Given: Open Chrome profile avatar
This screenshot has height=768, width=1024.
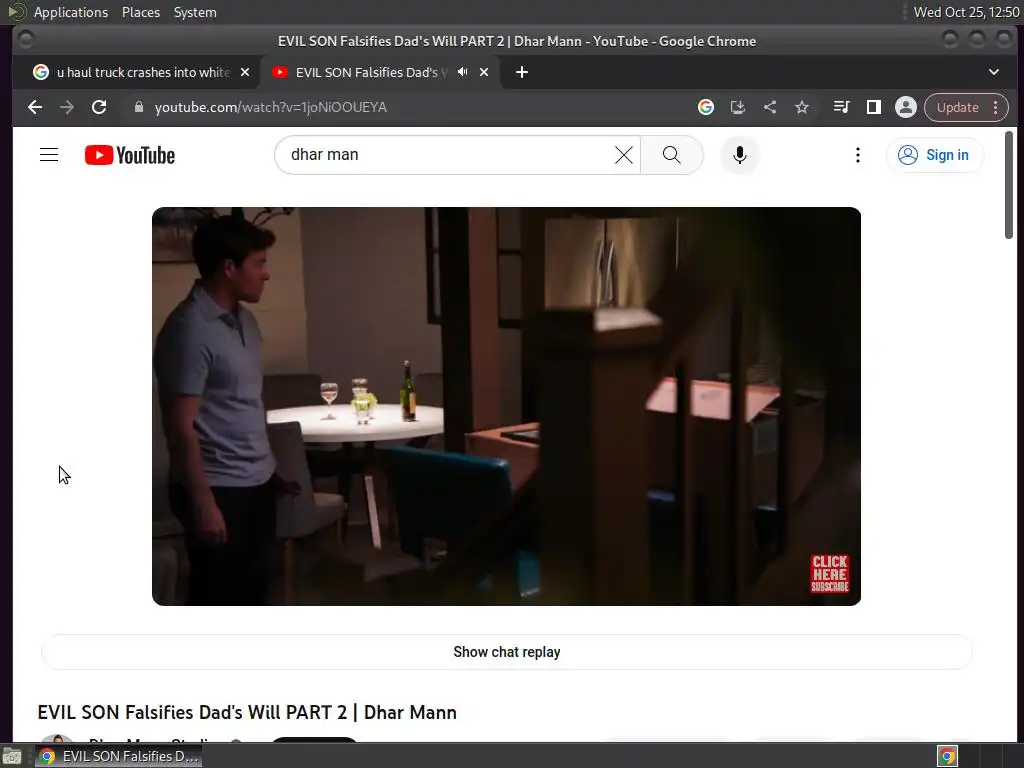Looking at the screenshot, I should tap(906, 107).
